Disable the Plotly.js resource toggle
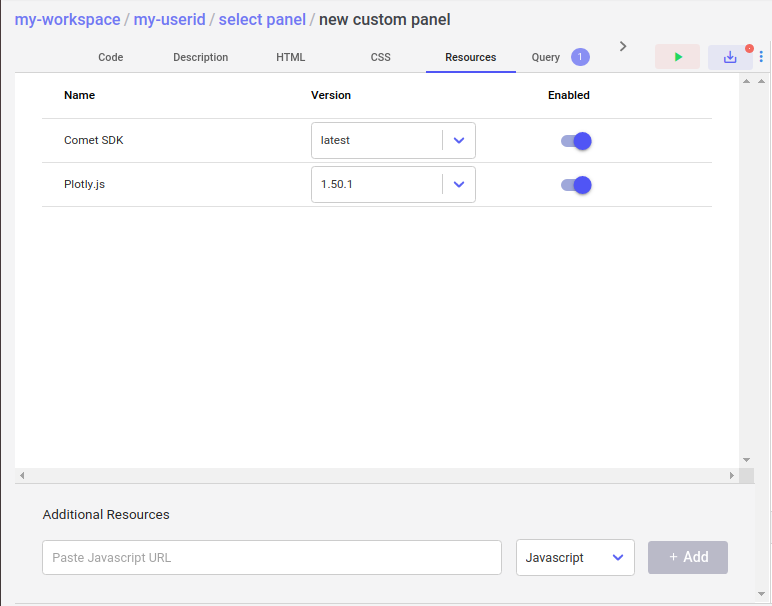This screenshot has width=772, height=606. tap(576, 185)
